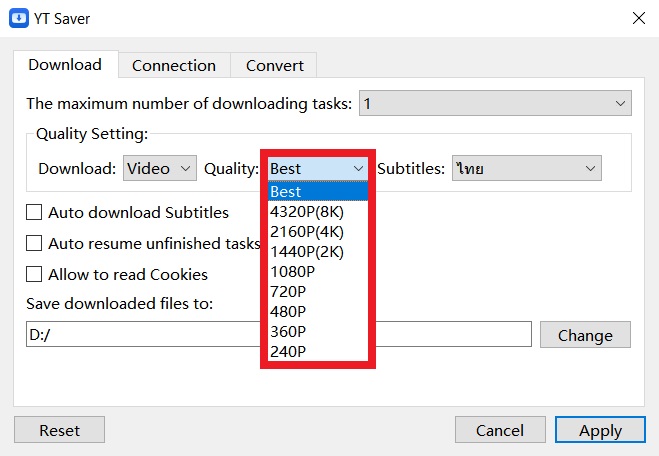Image resolution: width=659 pixels, height=456 pixels.
Task: Close the YT Saver settings window
Action: pyautogui.click(x=638, y=18)
